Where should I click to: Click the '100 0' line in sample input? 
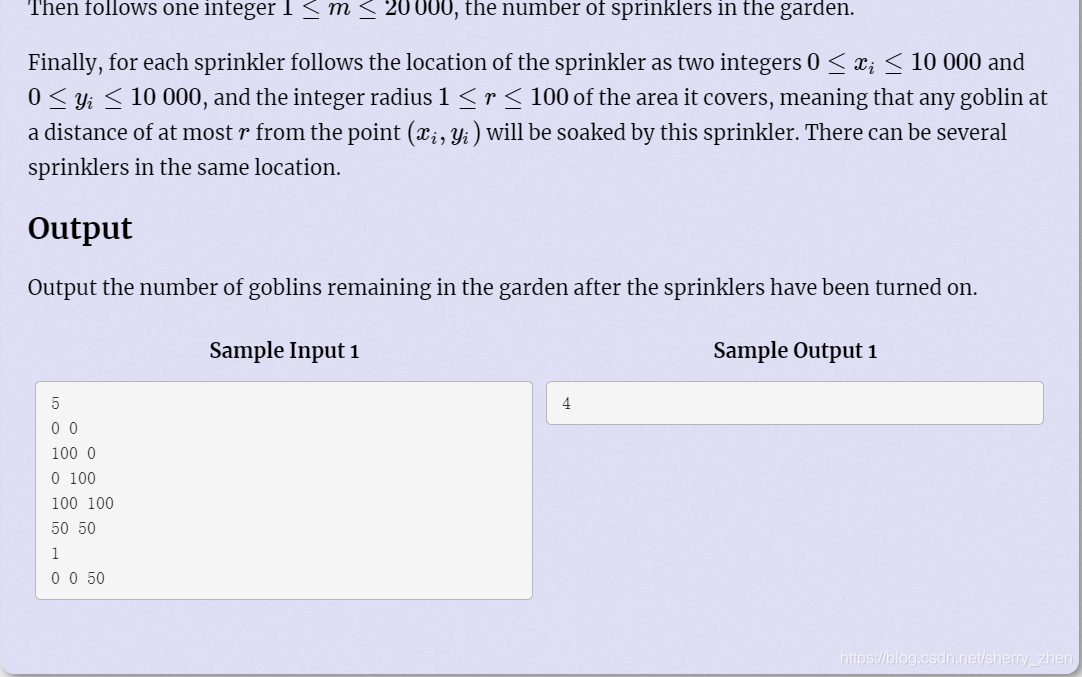(73, 453)
